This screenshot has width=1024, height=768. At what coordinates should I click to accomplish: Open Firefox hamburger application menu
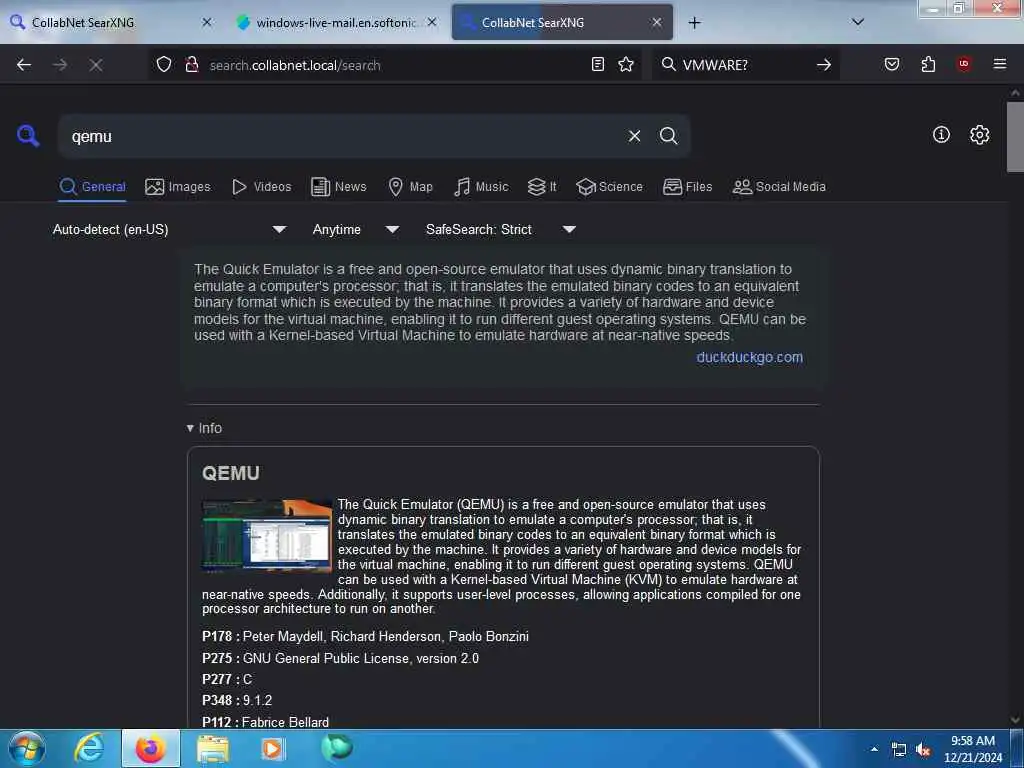coord(1000,64)
